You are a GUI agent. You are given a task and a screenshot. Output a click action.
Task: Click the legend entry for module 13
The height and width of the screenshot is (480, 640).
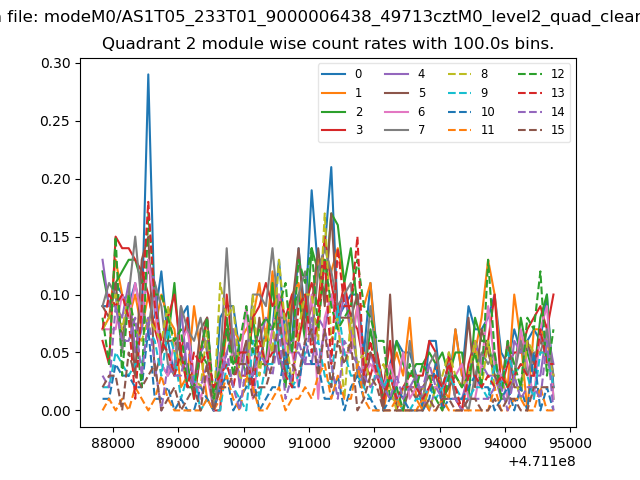pyautogui.click(x=541, y=93)
